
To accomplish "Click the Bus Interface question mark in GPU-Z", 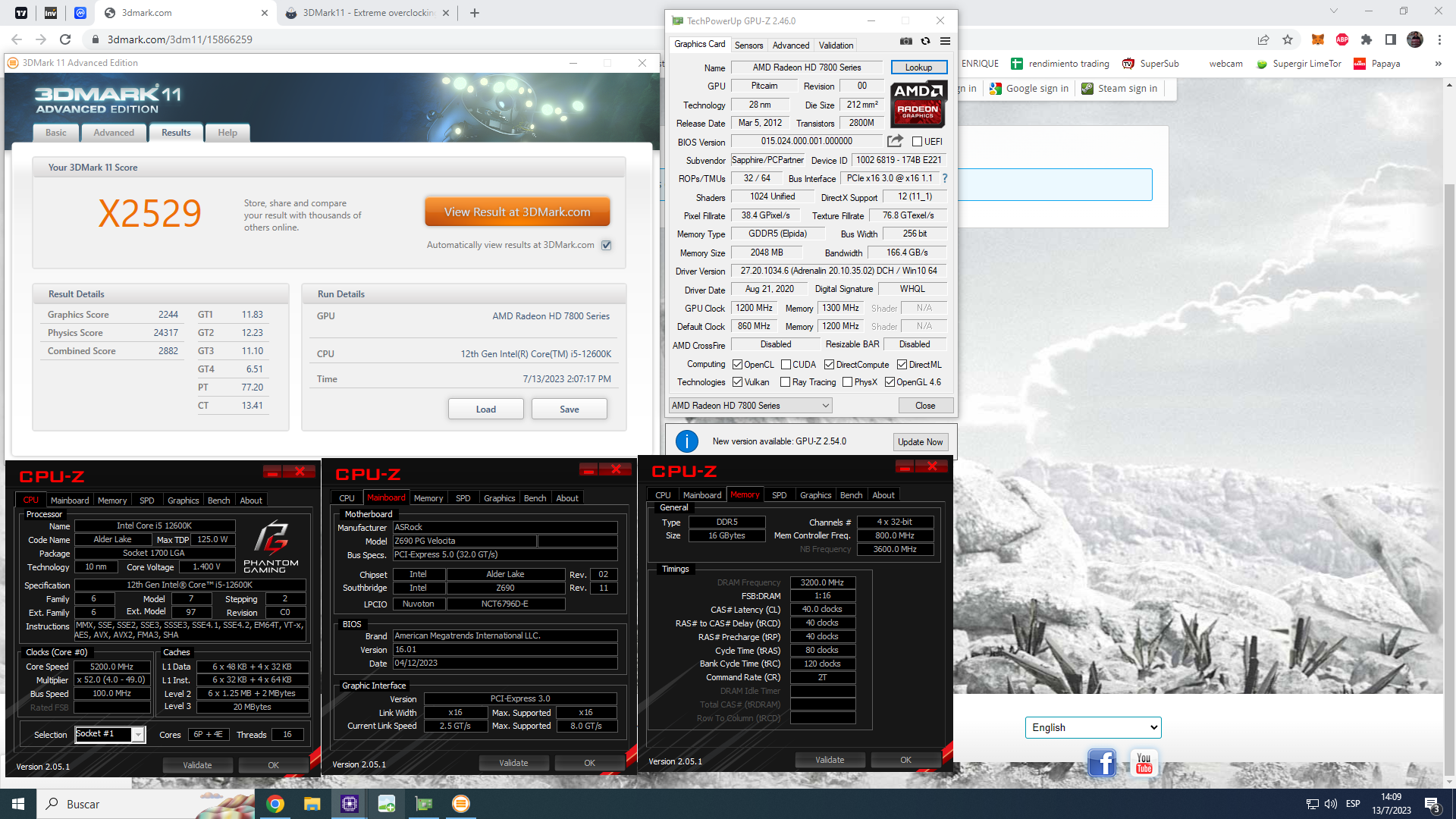I will pos(945,178).
